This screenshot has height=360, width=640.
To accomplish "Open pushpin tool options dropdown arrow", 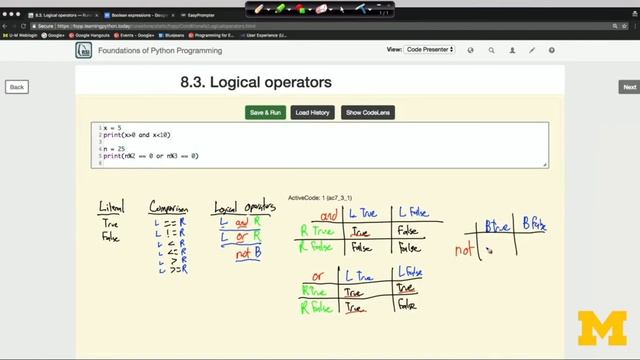I will pos(370,9).
